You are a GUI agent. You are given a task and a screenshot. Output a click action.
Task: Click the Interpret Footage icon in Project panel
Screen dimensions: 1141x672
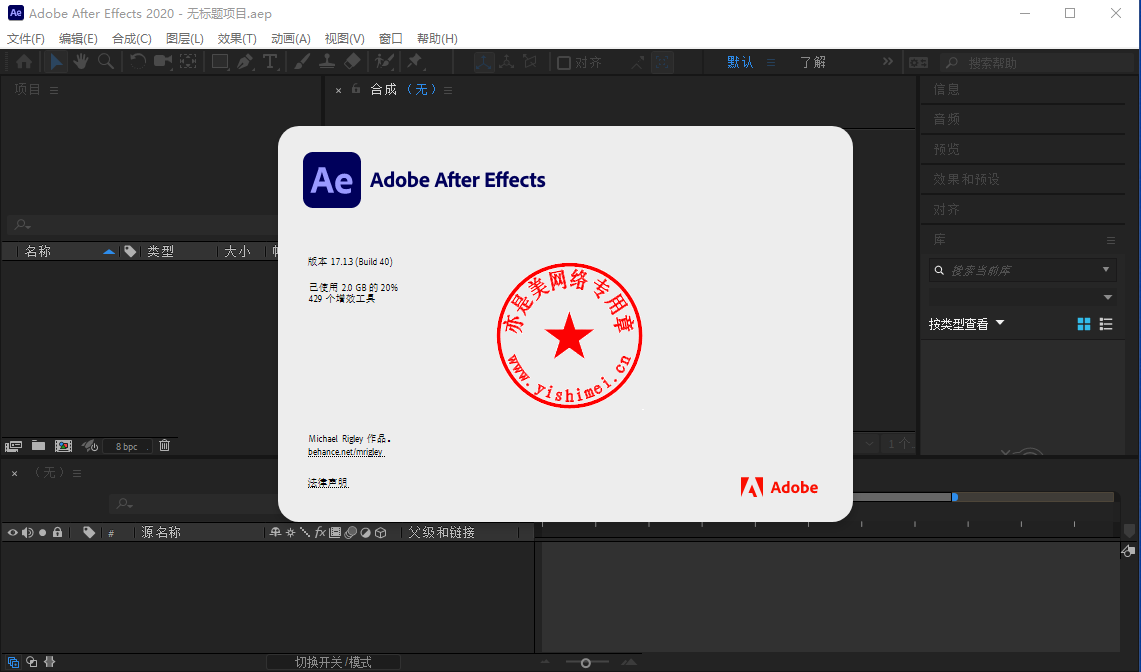tap(13, 446)
